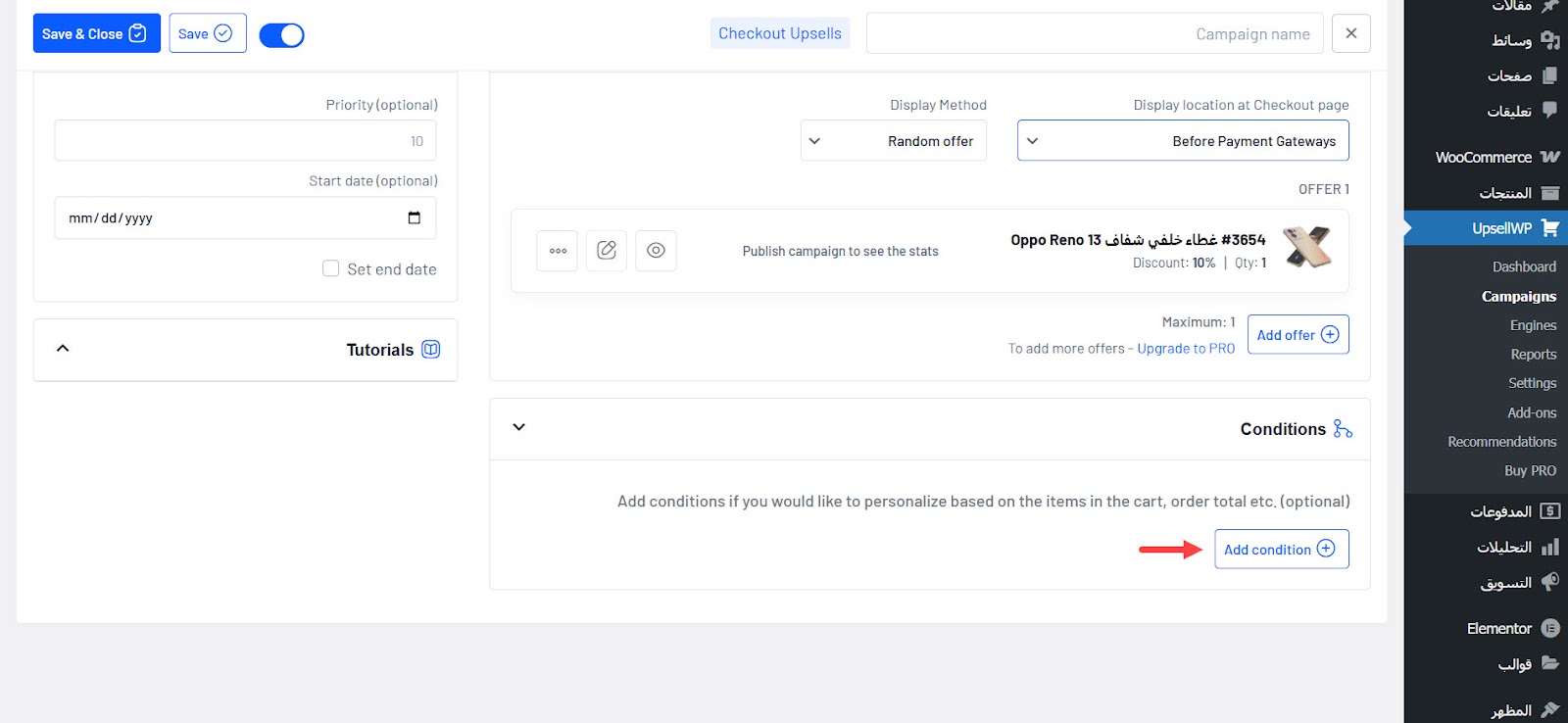Screen dimensions: 1568x723
Task: Close the campaign editor with X button
Action: point(1350,33)
